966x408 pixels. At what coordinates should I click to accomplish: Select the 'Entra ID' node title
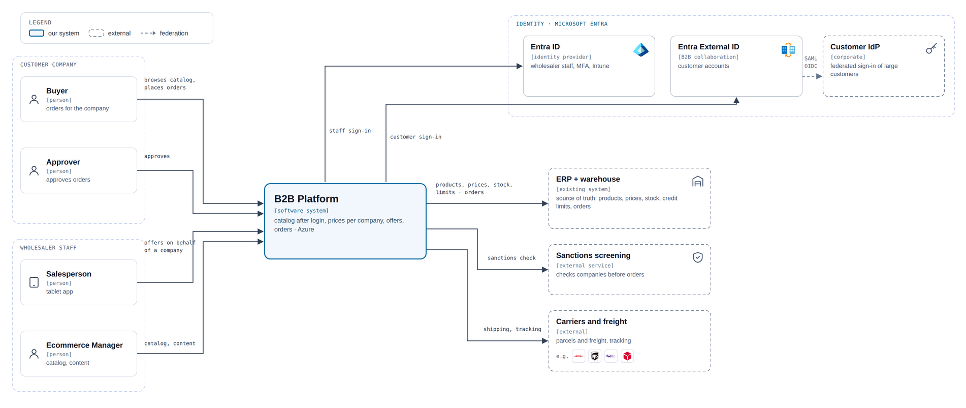click(545, 46)
